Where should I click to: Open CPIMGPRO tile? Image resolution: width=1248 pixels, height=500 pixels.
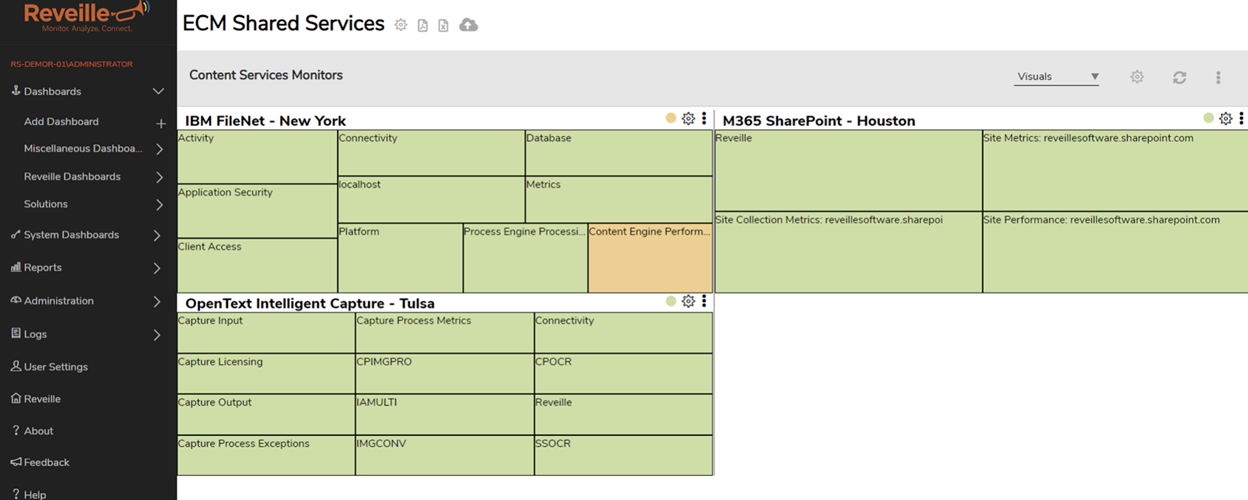(x=445, y=374)
